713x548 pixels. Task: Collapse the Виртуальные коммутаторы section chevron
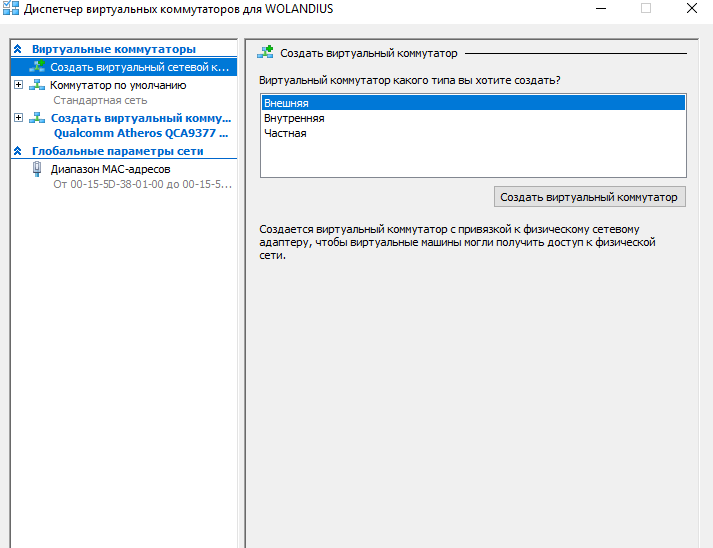click(18, 49)
